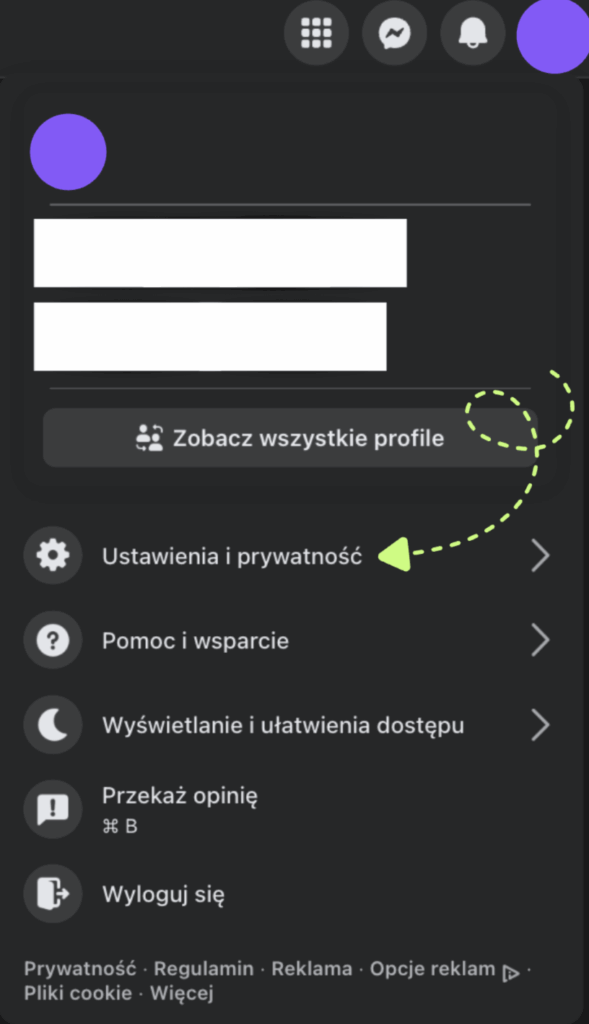Open the Regulamin footer link

(204, 968)
